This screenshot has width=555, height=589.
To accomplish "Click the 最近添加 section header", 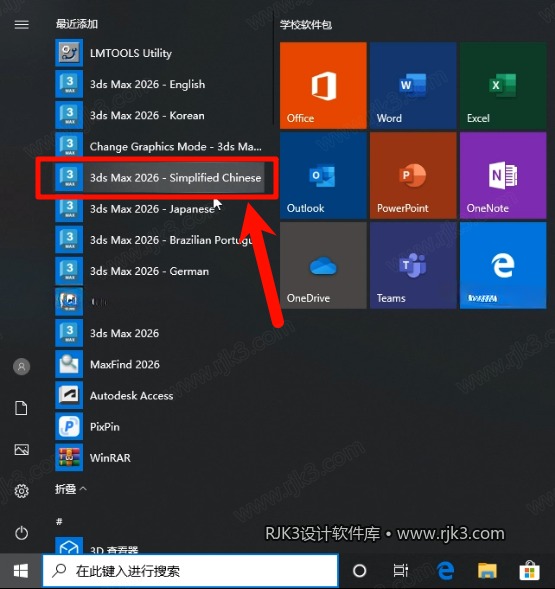I will pos(77,24).
